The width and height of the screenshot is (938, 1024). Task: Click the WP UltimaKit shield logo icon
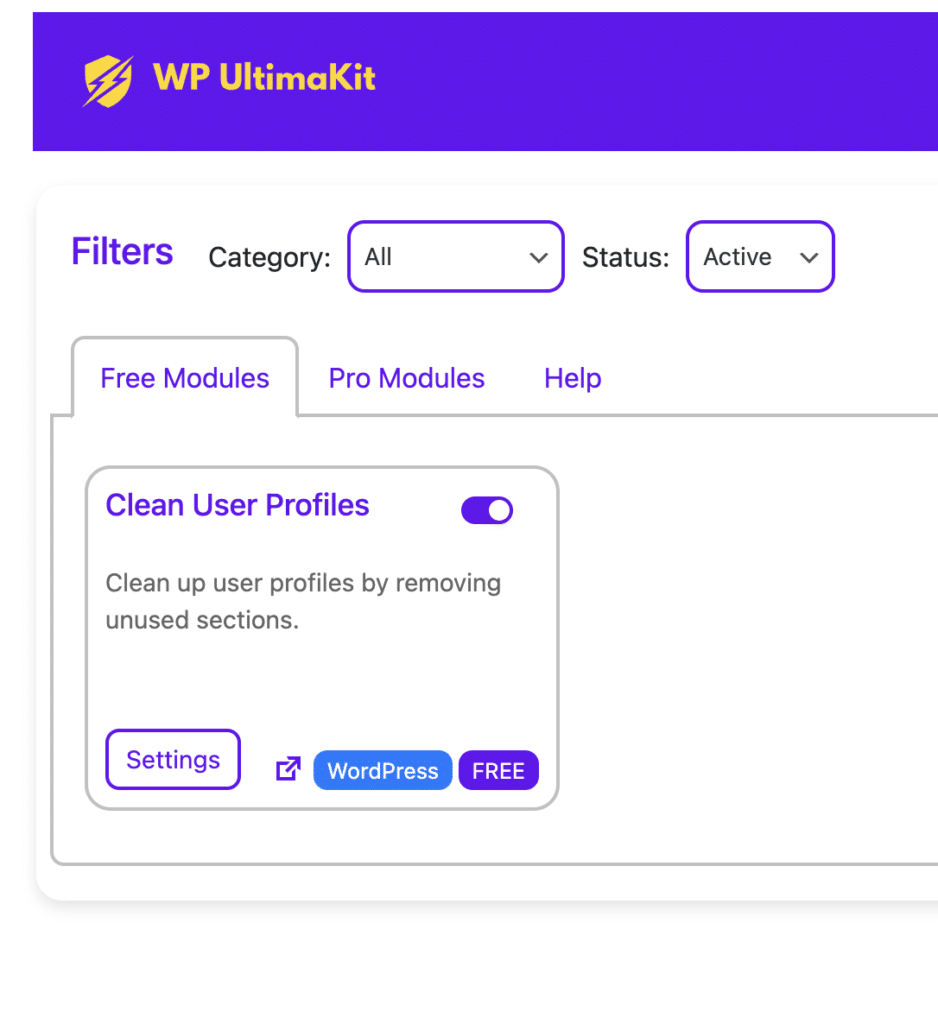108,80
